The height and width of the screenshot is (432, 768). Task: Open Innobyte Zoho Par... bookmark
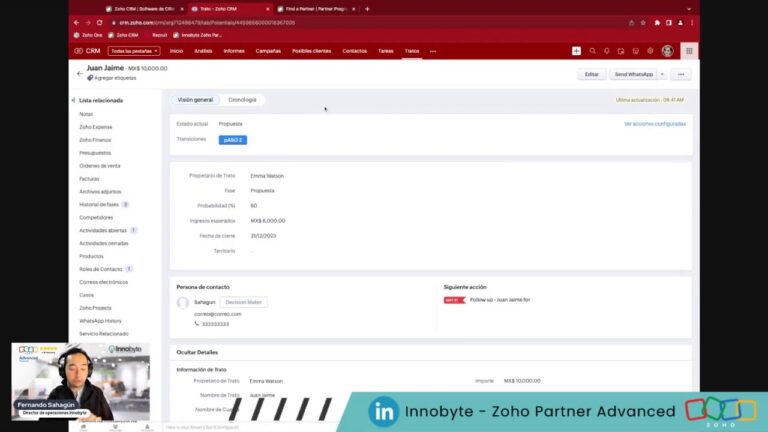198,35
